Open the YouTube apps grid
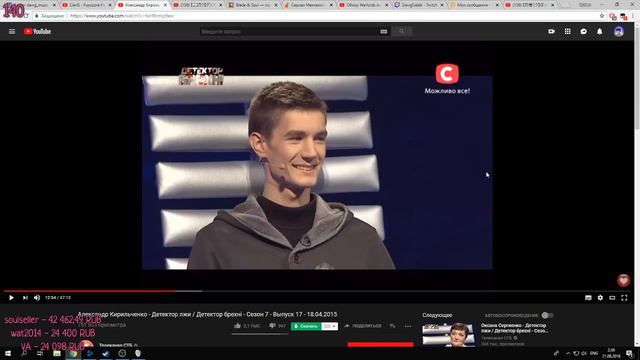The image size is (640, 360). click(x=568, y=31)
